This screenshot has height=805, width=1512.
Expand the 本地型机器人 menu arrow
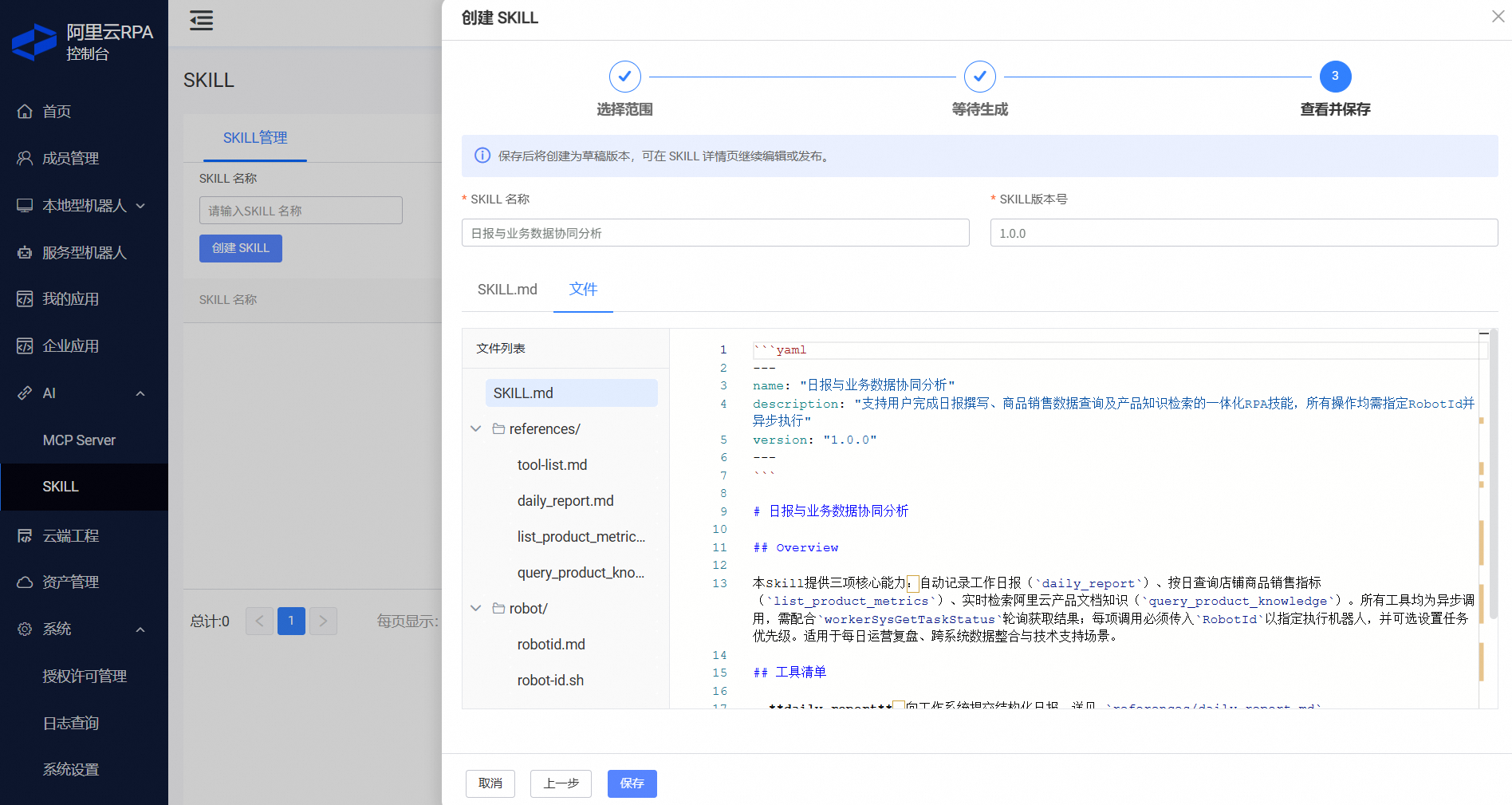tap(140, 206)
